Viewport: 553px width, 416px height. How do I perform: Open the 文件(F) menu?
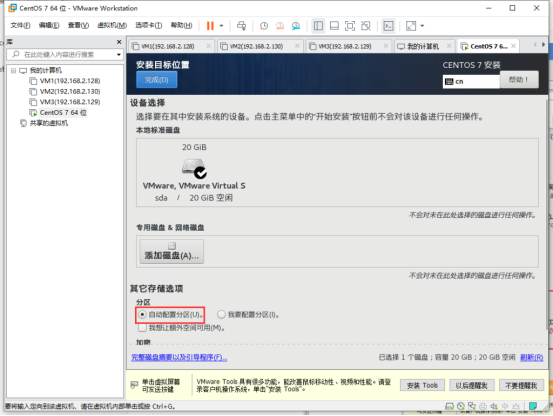(20, 25)
